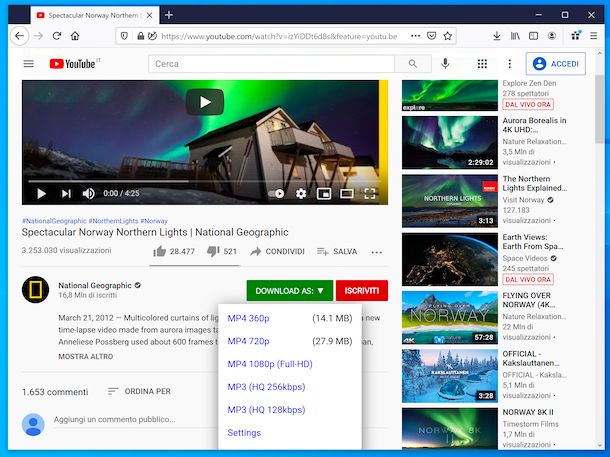
Task: Open YouTube apps grid icon
Action: [x=482, y=64]
